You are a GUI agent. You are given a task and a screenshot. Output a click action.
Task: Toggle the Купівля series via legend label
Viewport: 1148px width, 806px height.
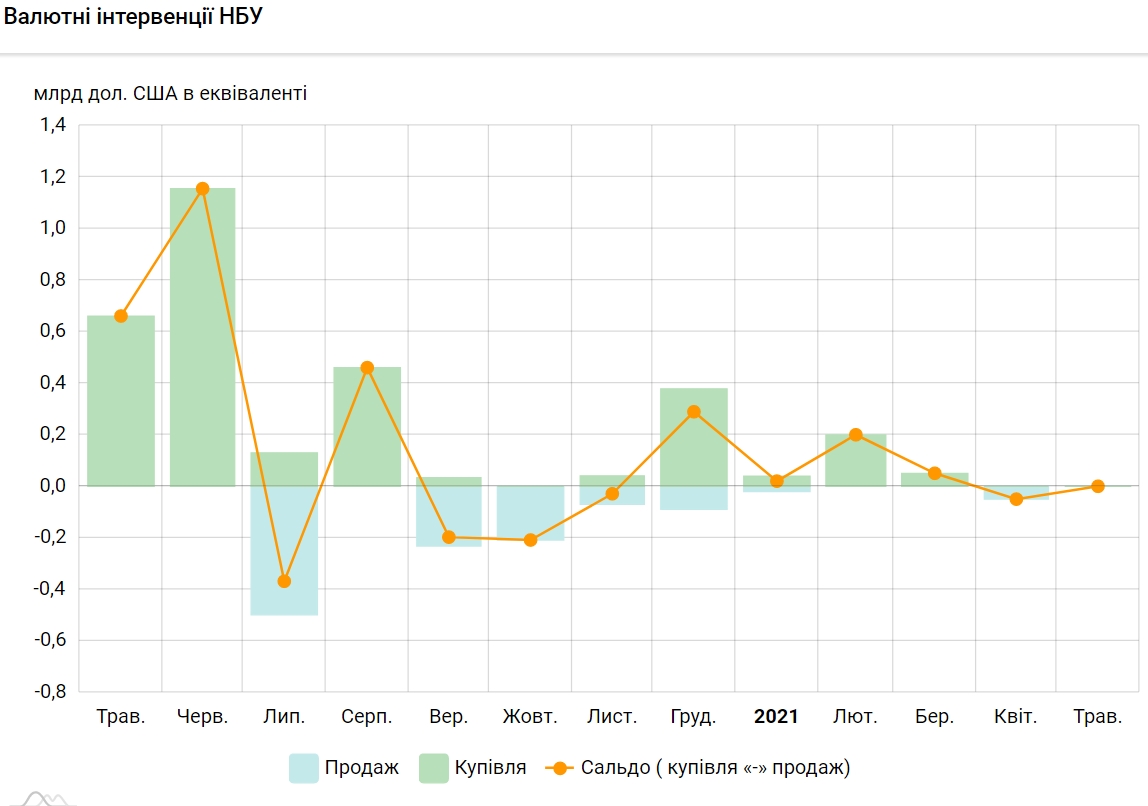pos(490,768)
